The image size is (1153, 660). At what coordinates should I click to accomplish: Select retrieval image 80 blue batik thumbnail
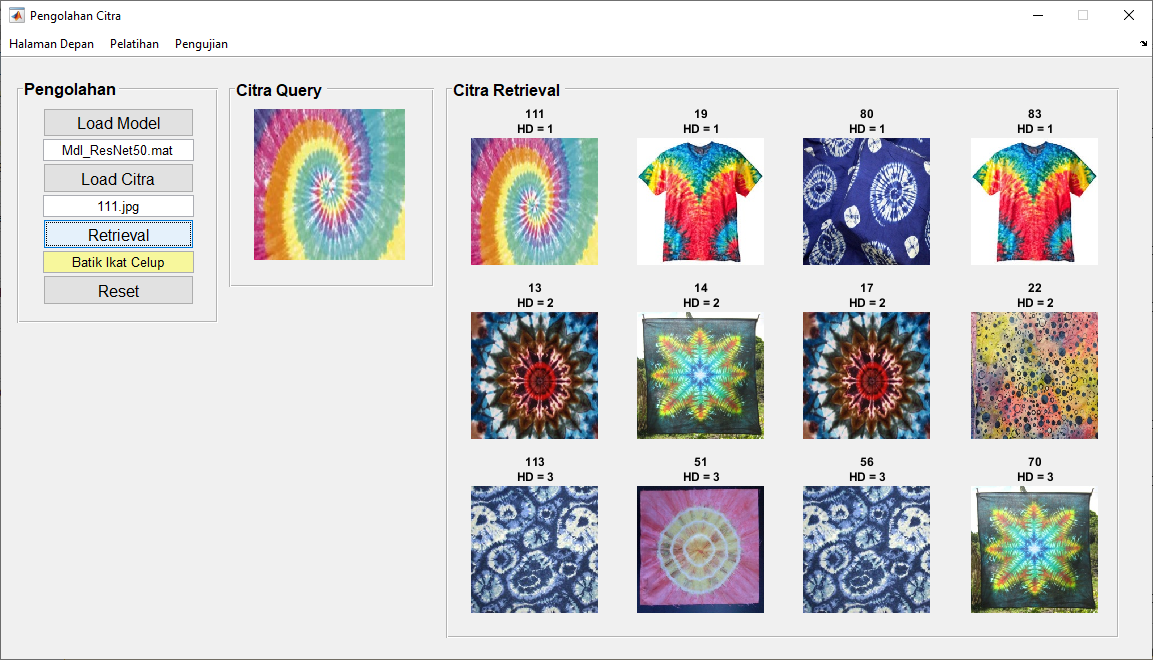tap(866, 201)
